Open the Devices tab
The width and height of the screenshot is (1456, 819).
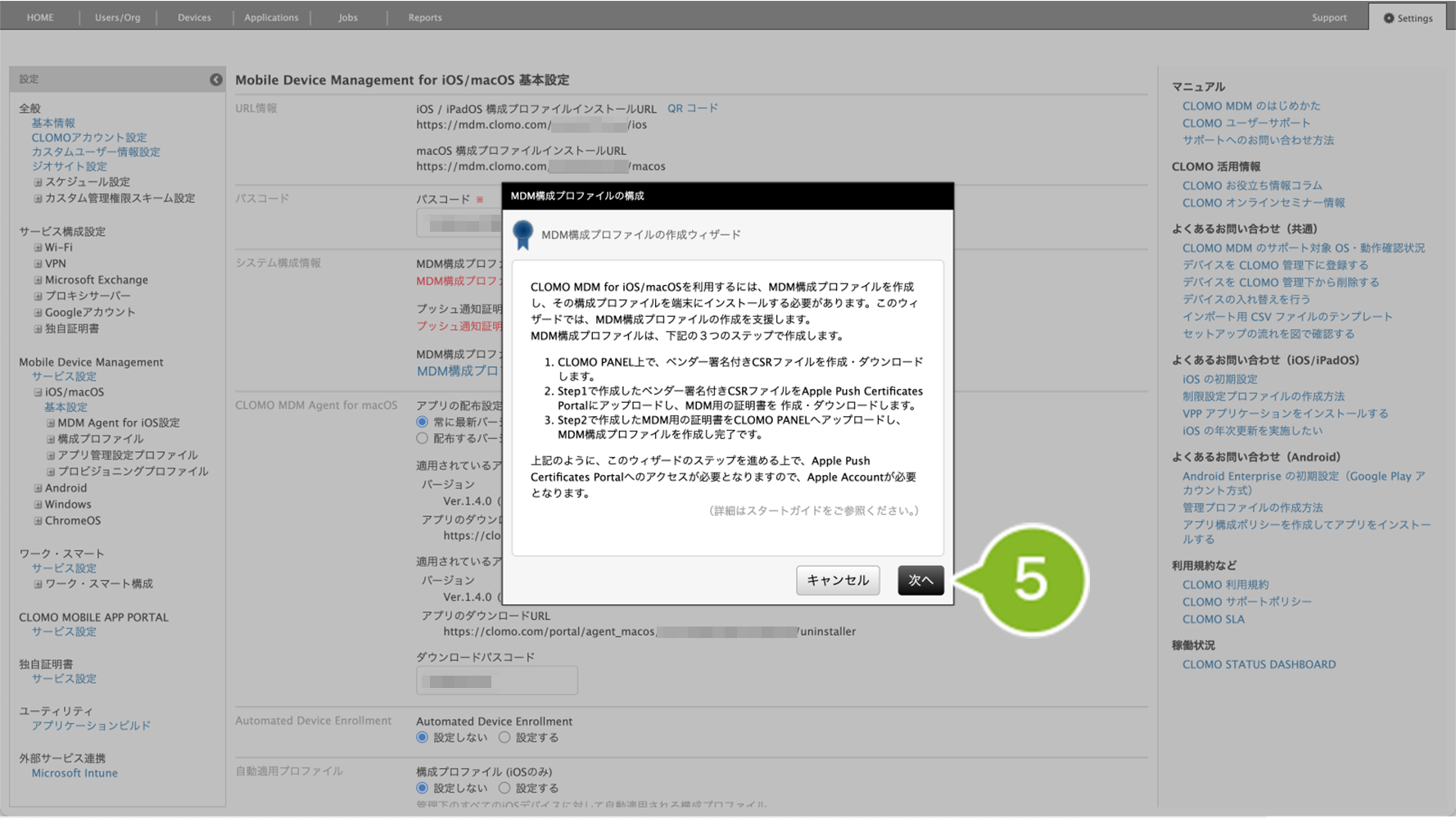194,17
